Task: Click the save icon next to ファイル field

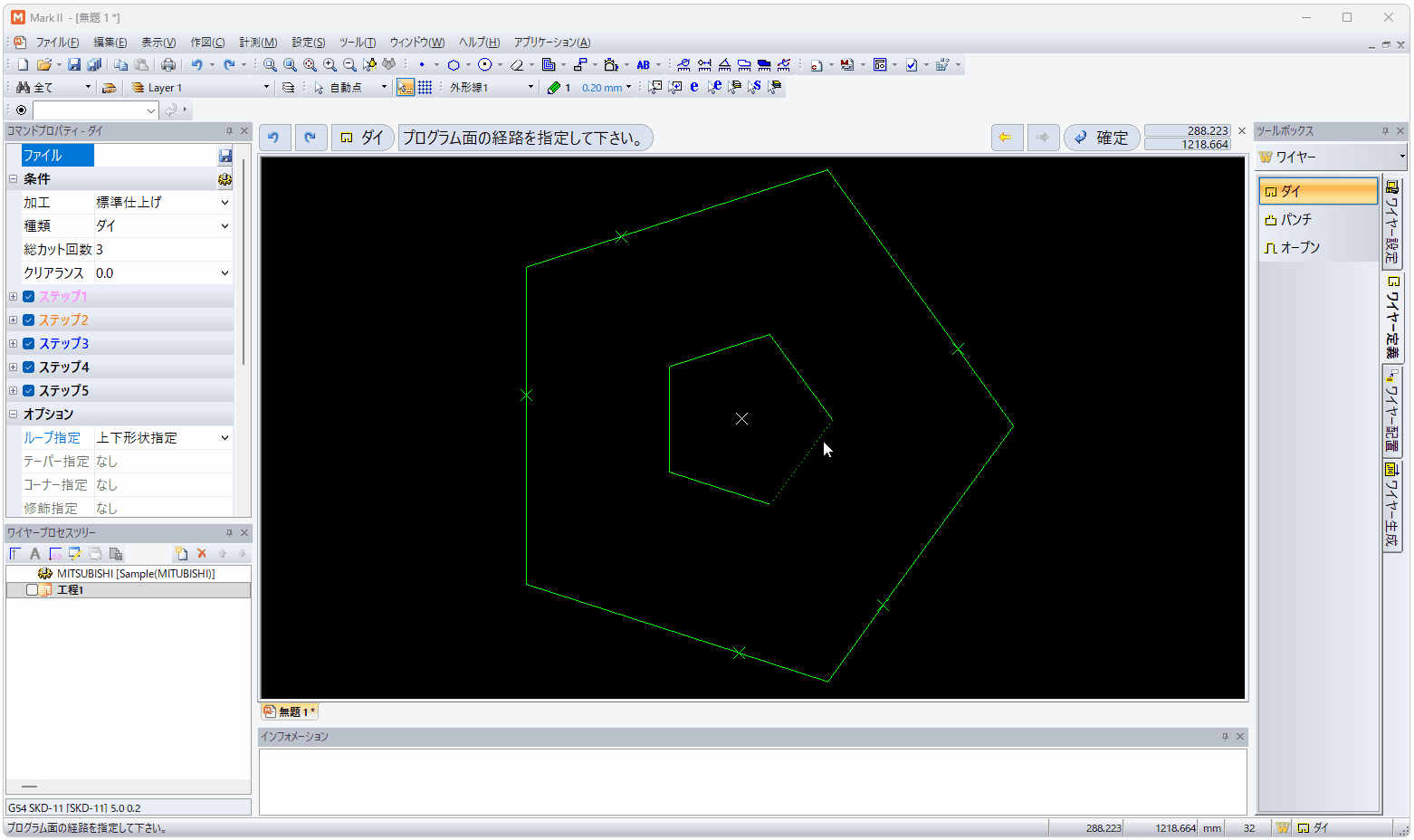Action: coord(225,156)
